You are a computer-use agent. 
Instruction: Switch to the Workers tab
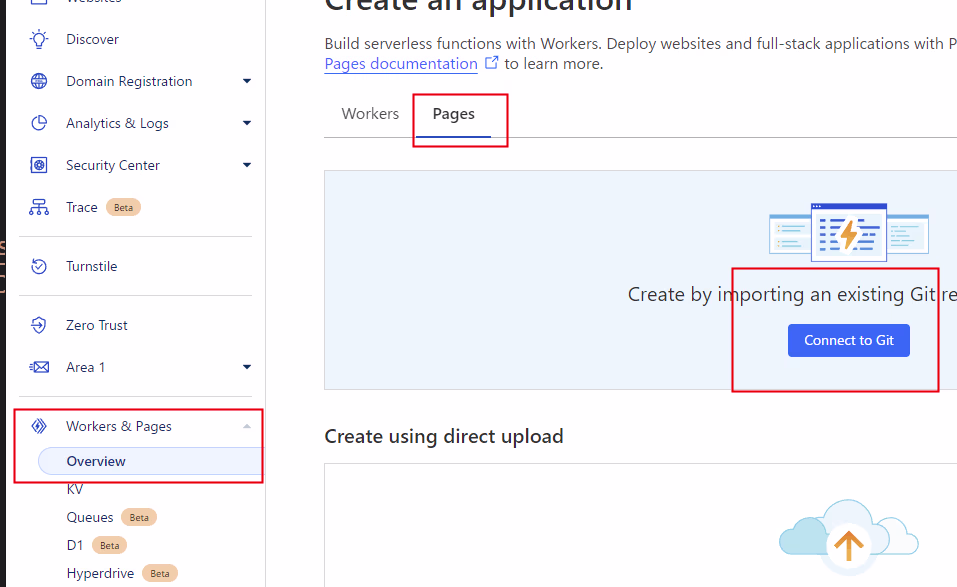click(x=370, y=114)
